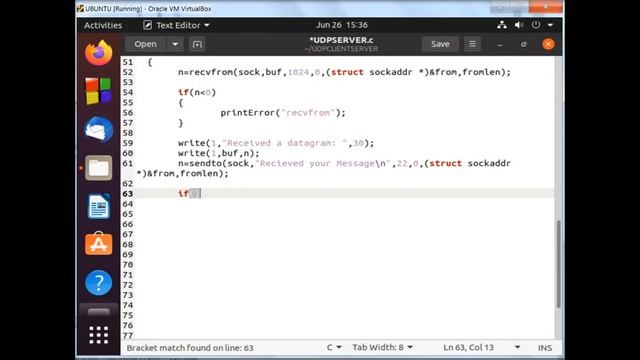Click the power icon in top bar
Image resolution: width=640 pixels, height=360 pixels.
(x=536, y=25)
